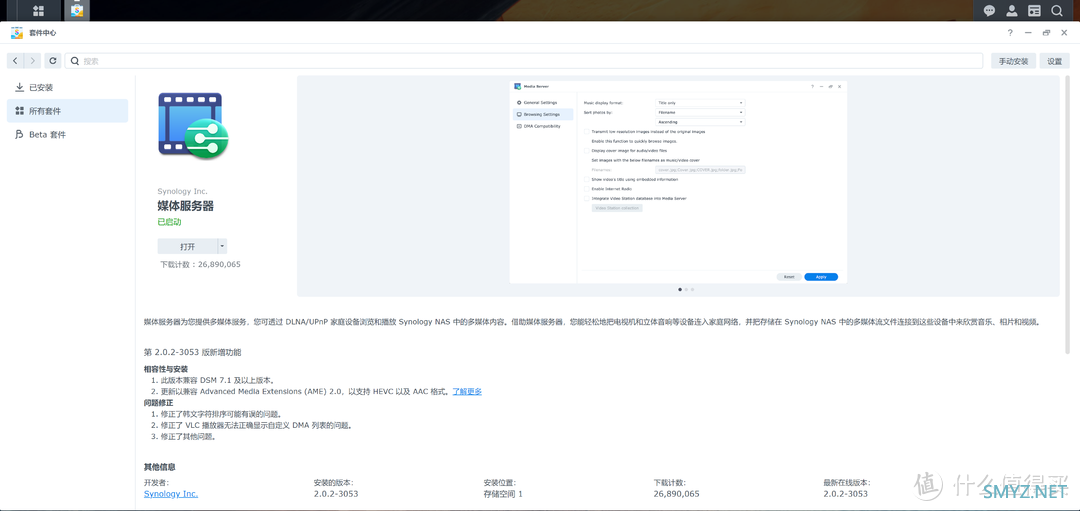
Task: Open the notifications chat bubble icon
Action: tap(989, 10)
